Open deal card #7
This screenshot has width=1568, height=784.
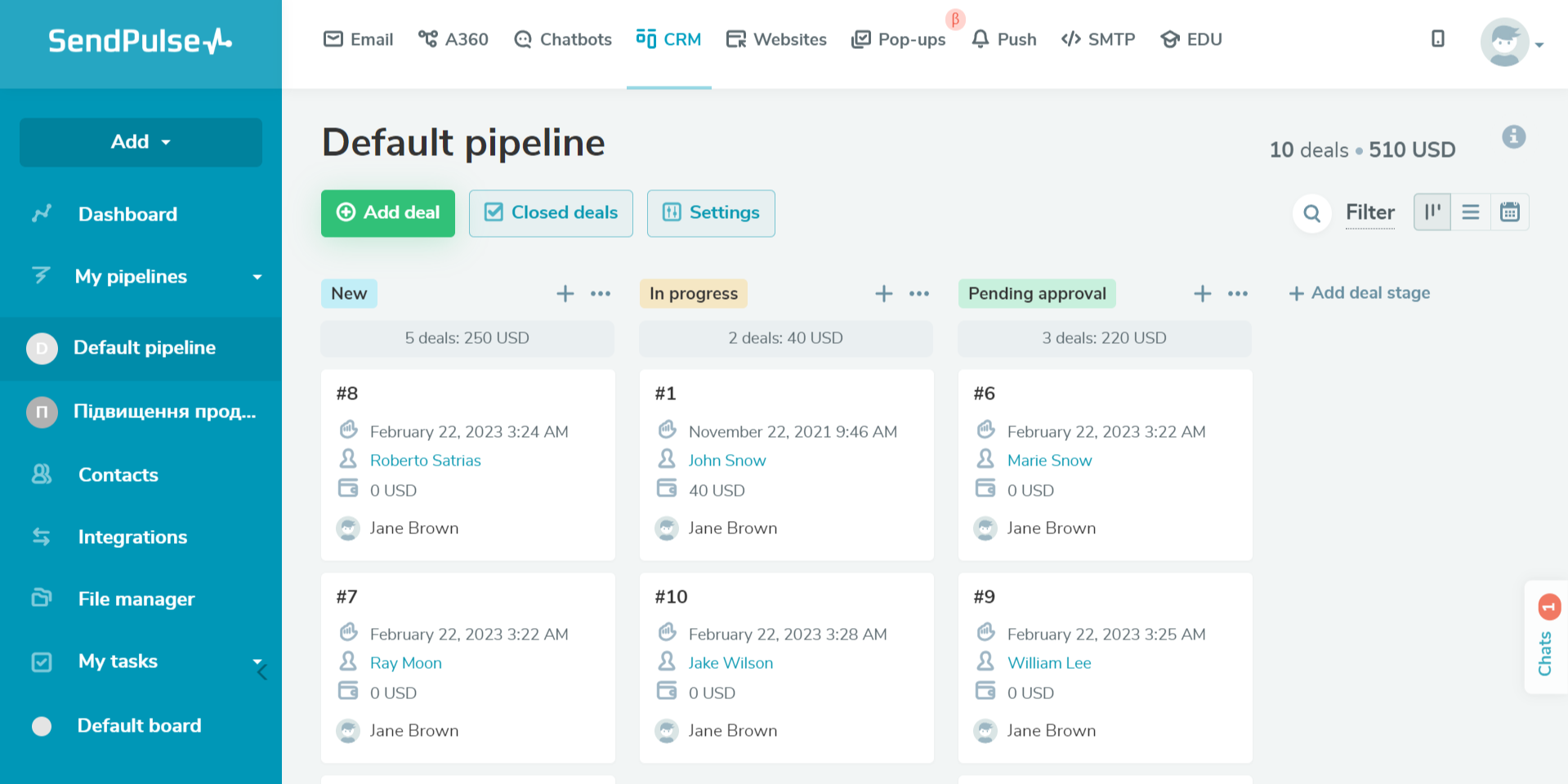(468, 668)
